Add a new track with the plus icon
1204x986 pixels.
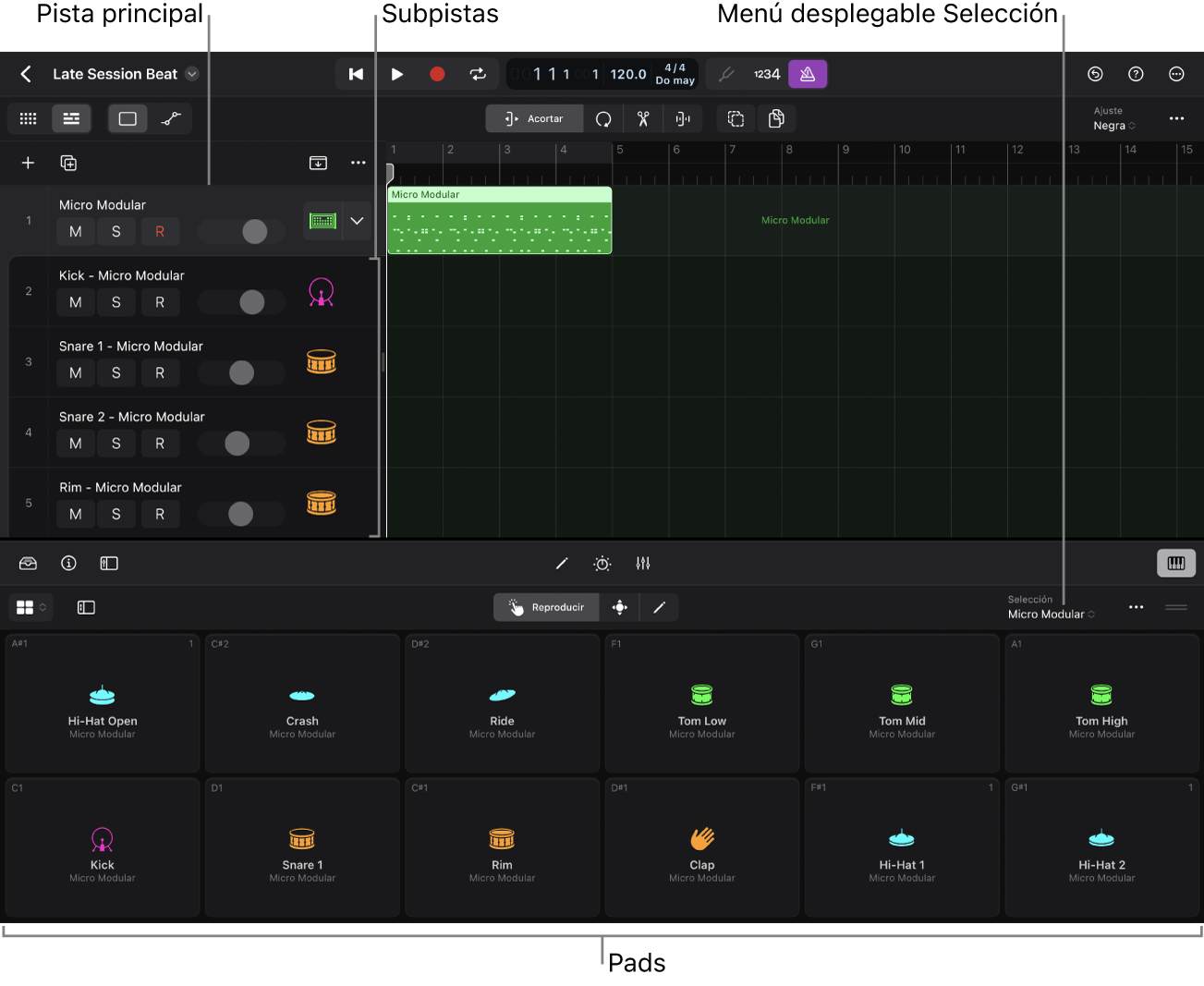click(27, 163)
